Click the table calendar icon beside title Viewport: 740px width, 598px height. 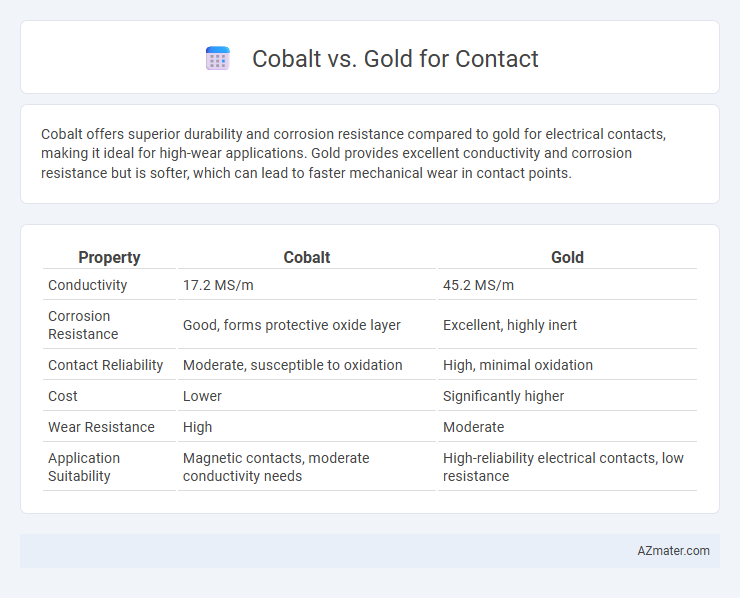coord(218,59)
